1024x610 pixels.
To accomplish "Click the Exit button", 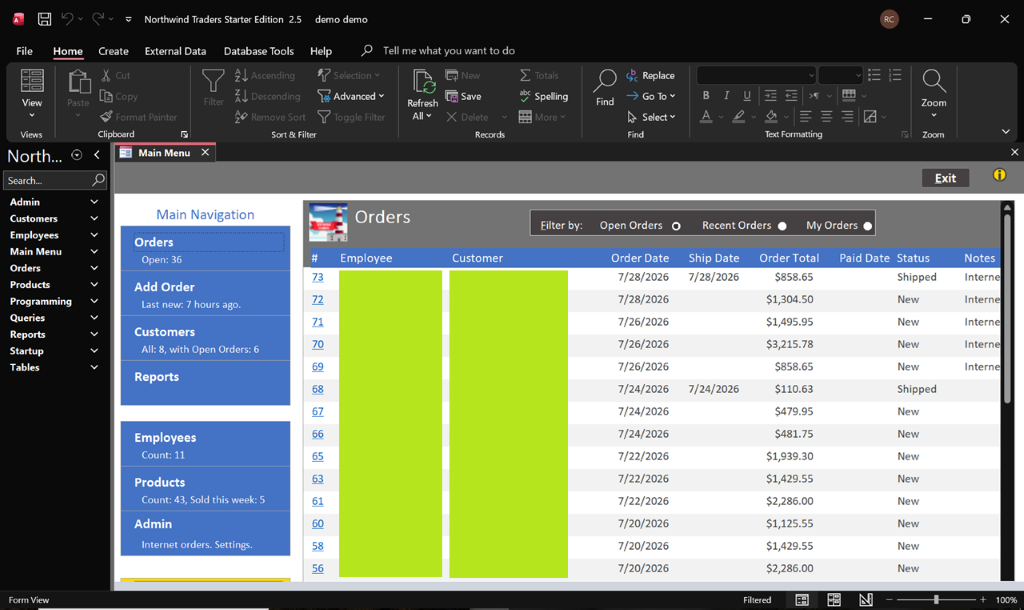I will 945,178.
